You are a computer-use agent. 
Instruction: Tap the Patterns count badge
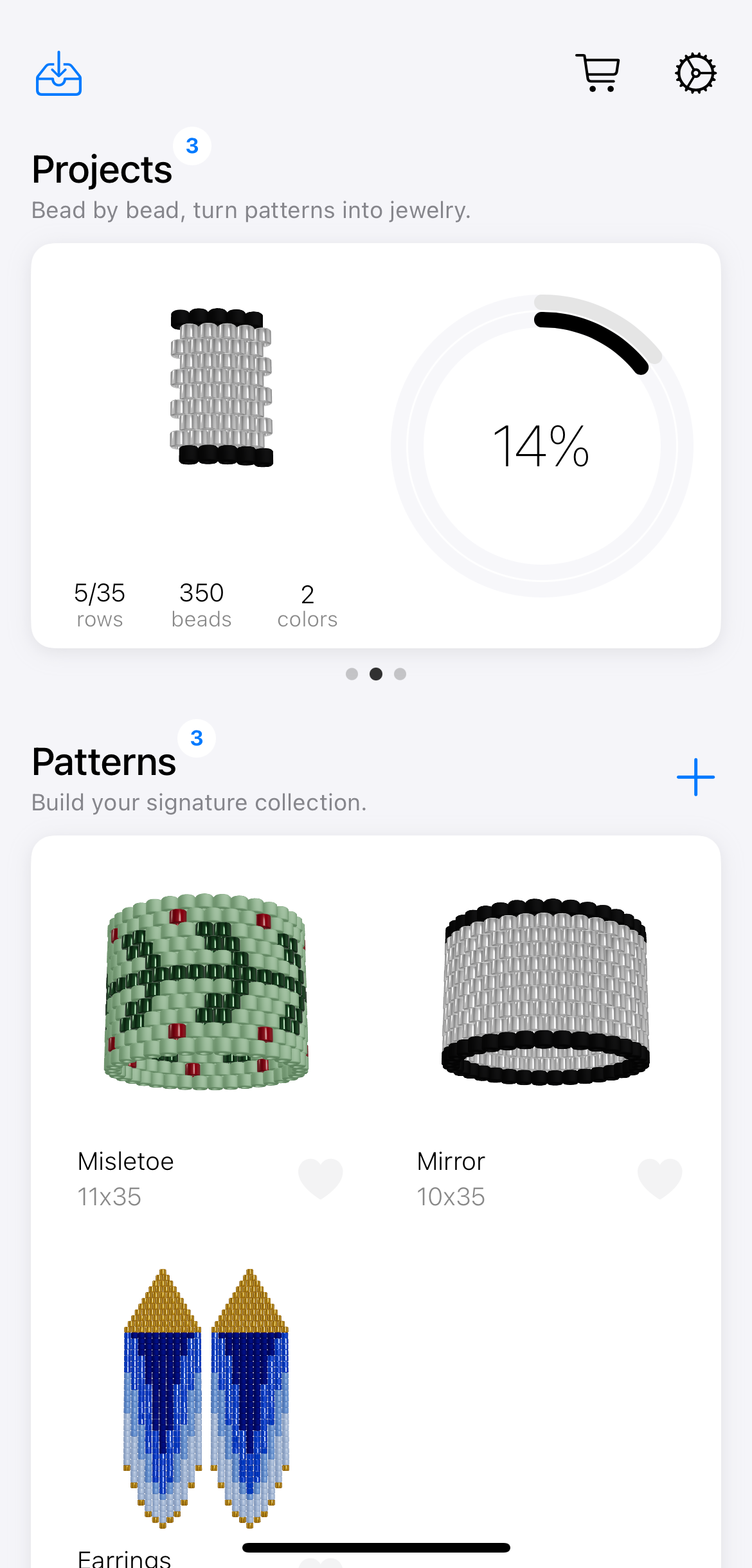click(x=197, y=738)
